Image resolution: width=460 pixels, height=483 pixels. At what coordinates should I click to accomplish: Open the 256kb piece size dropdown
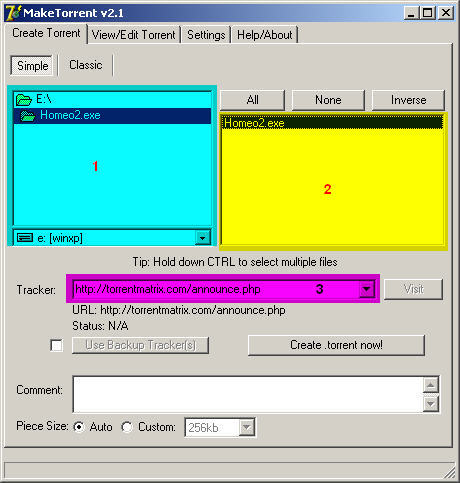click(x=246, y=427)
